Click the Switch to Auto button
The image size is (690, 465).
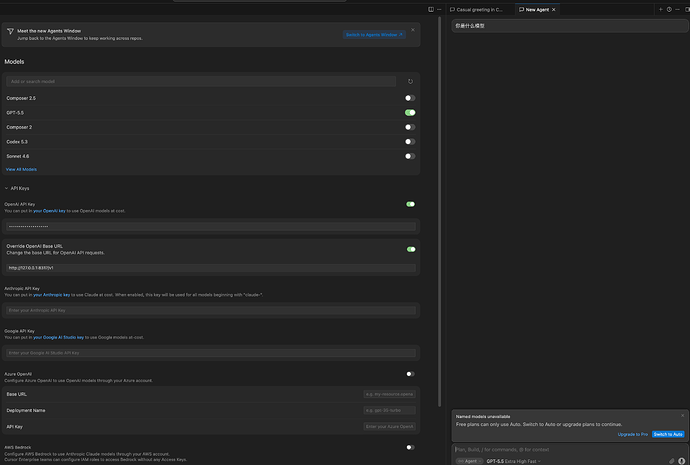(668, 434)
